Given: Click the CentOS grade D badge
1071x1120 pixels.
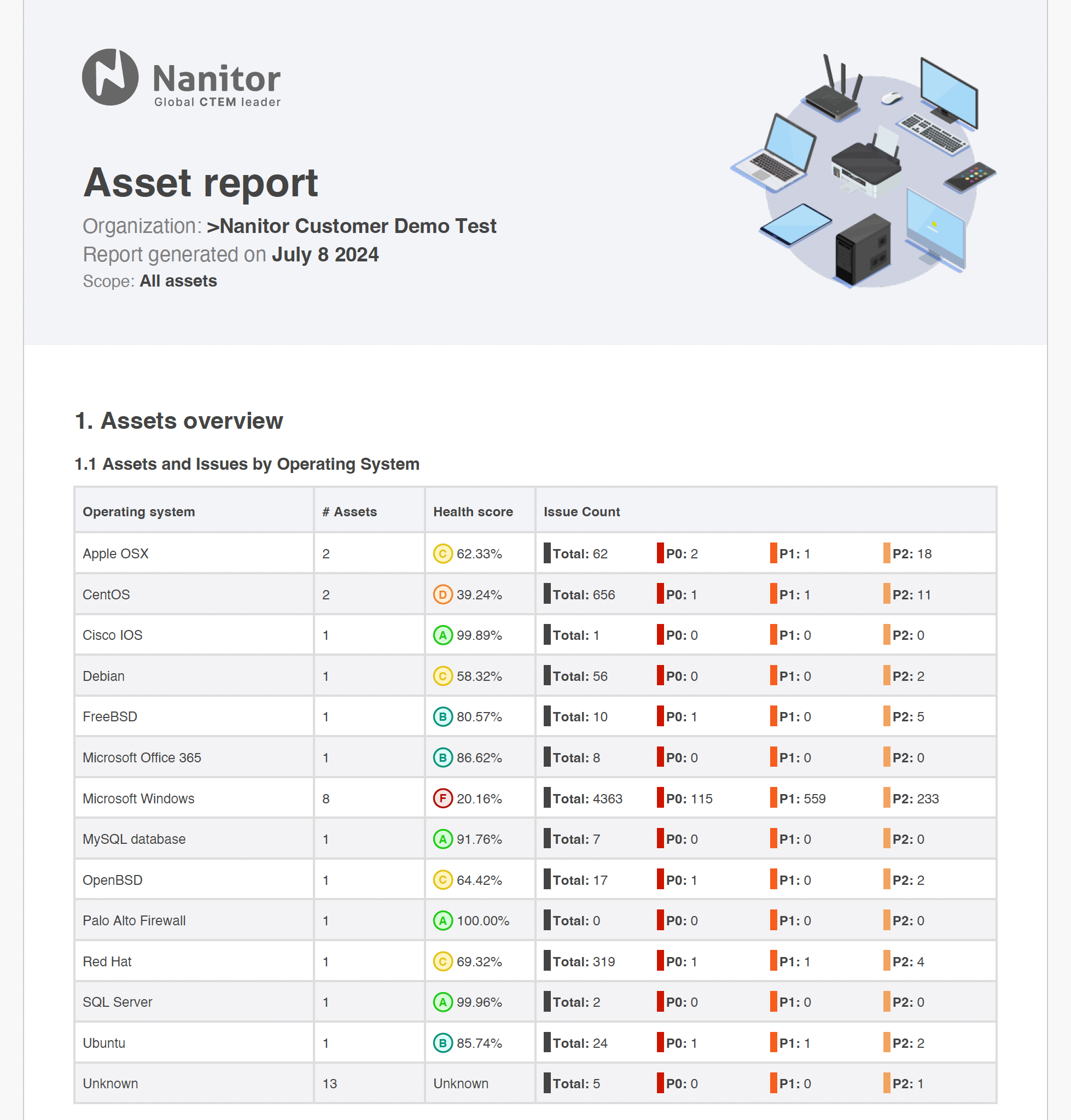Looking at the screenshot, I should [443, 594].
